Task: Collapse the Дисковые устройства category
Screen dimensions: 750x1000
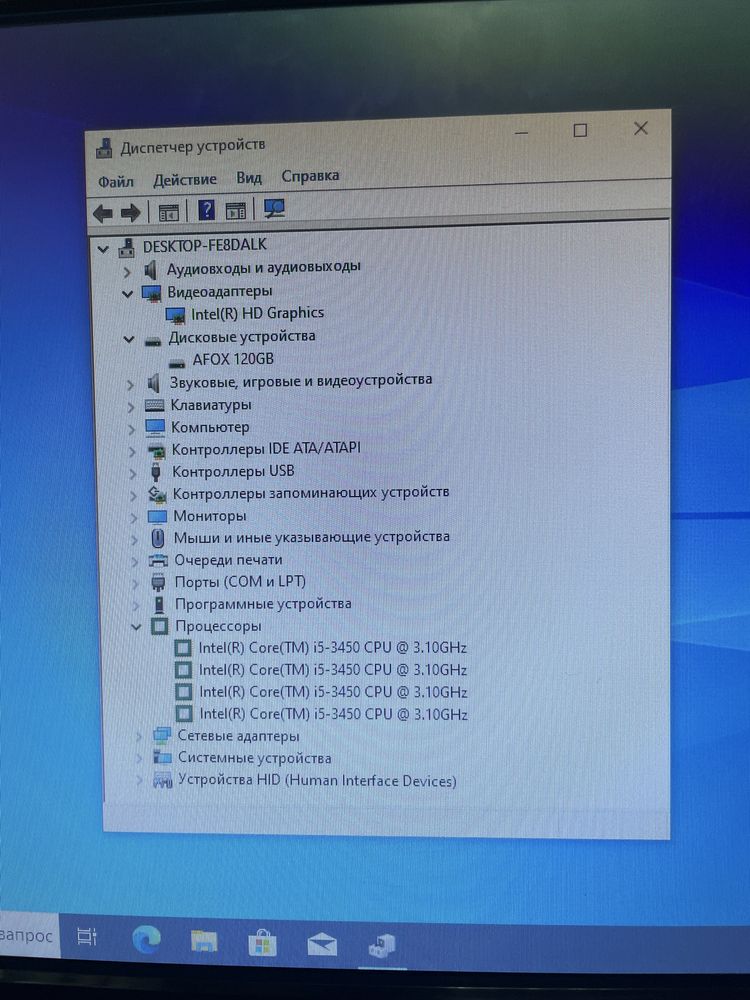Action: (129, 340)
